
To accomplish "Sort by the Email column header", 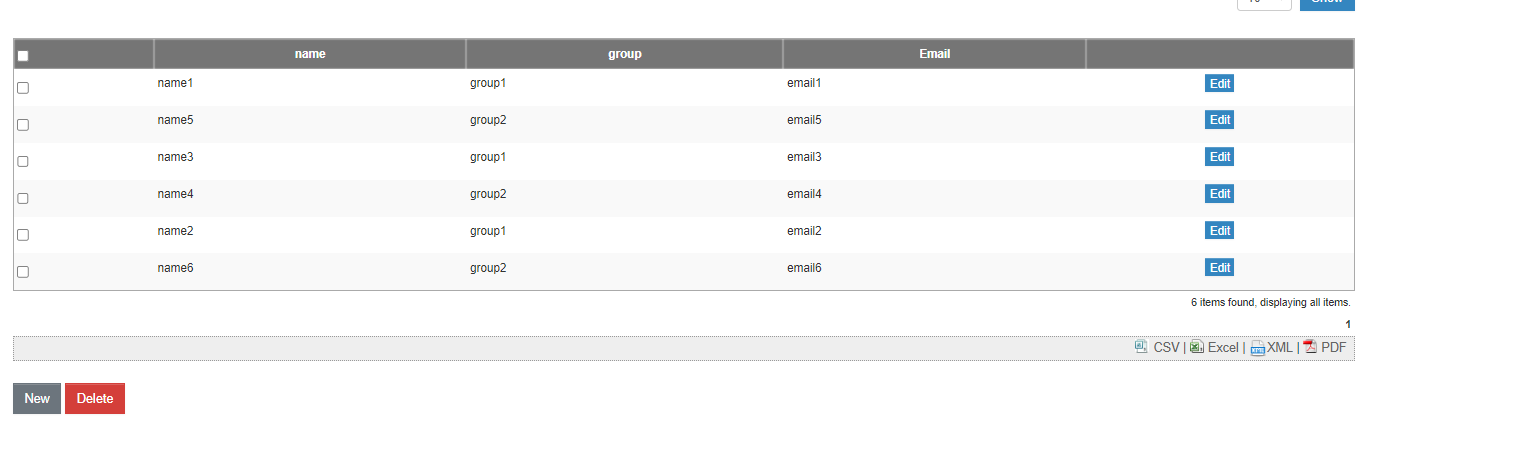I will (x=934, y=54).
